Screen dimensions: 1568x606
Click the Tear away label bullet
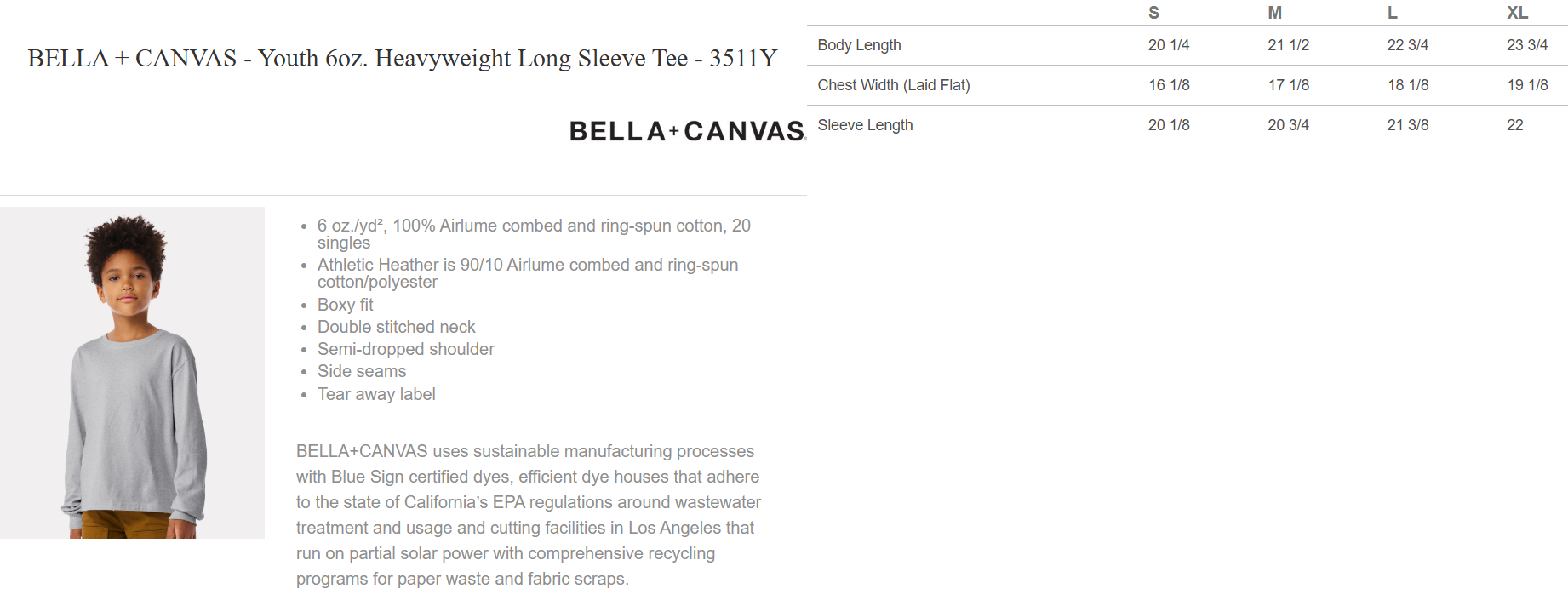376,394
